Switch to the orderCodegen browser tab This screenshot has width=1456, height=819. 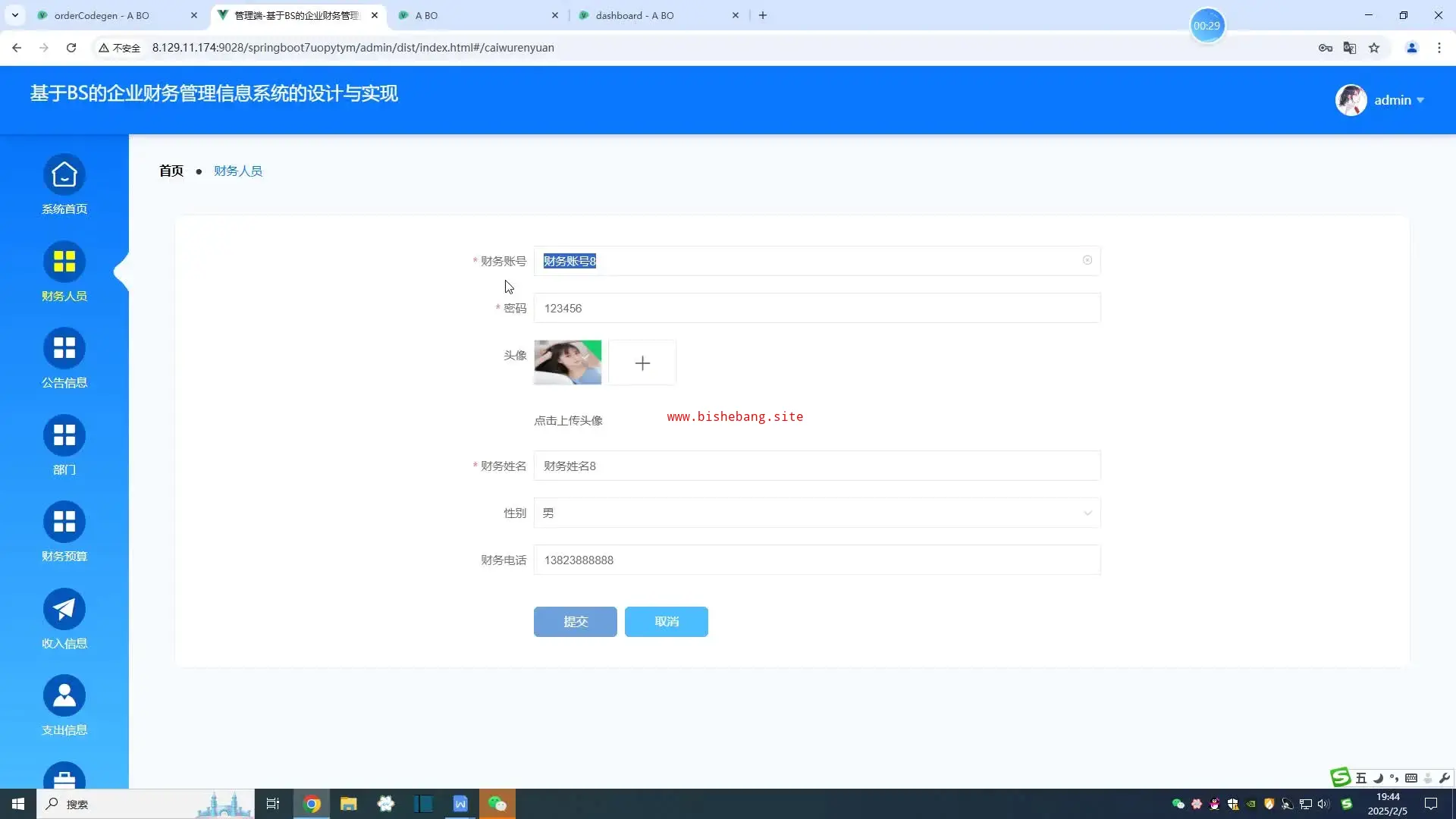click(x=102, y=15)
